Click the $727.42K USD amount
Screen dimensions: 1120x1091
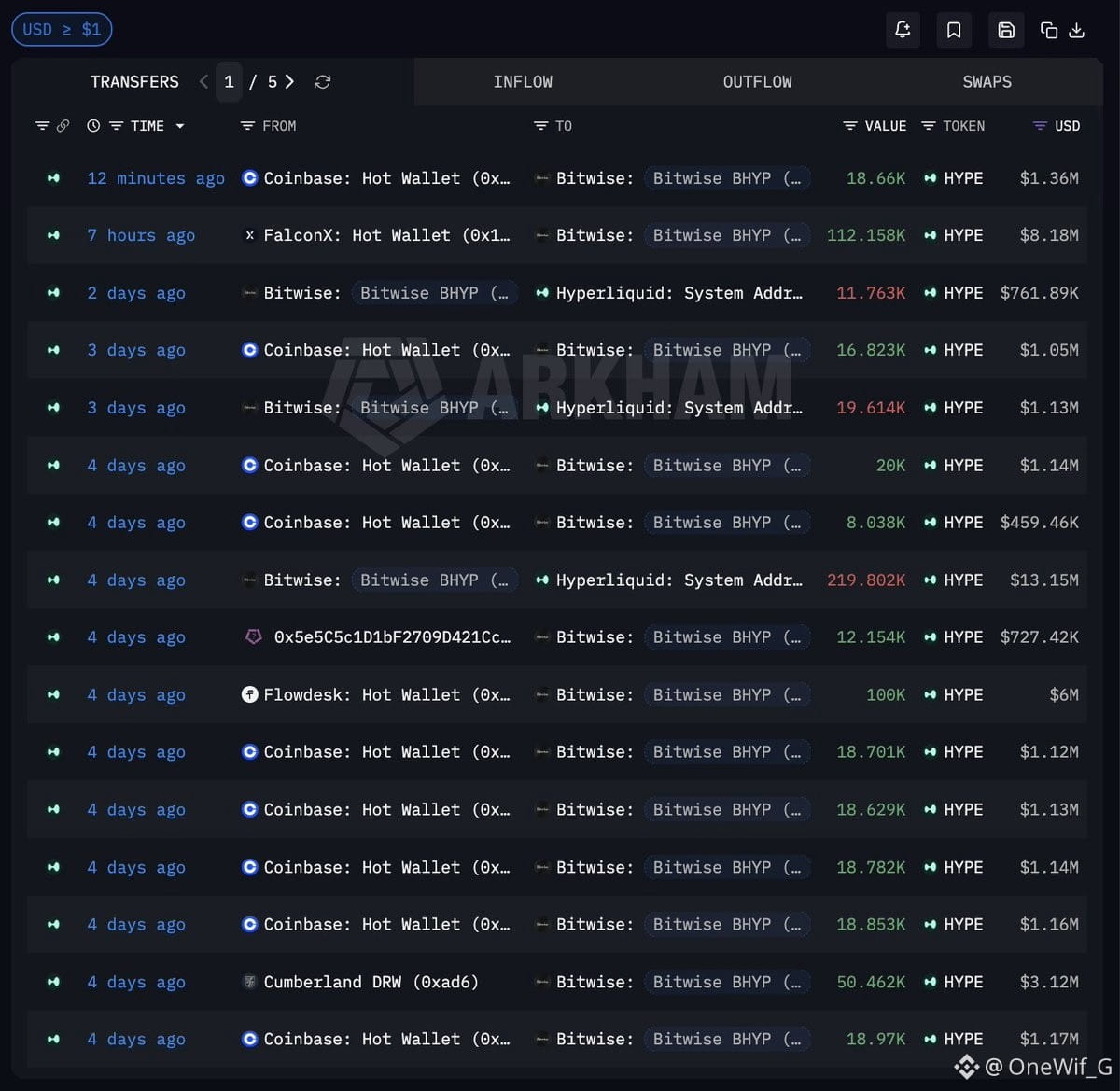pyautogui.click(x=1040, y=637)
